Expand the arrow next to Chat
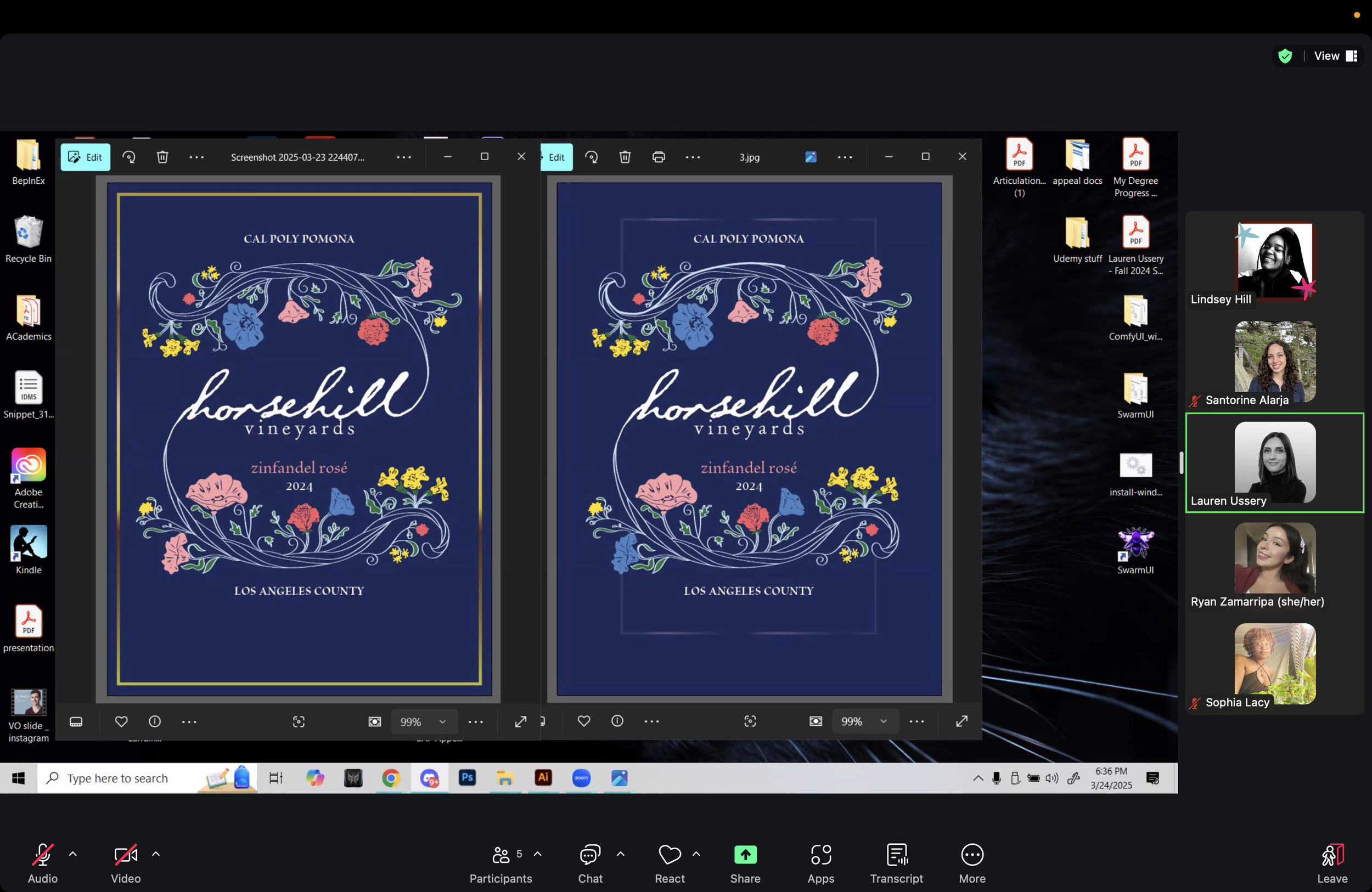Screen dimensions: 1372x892 (x=620, y=854)
